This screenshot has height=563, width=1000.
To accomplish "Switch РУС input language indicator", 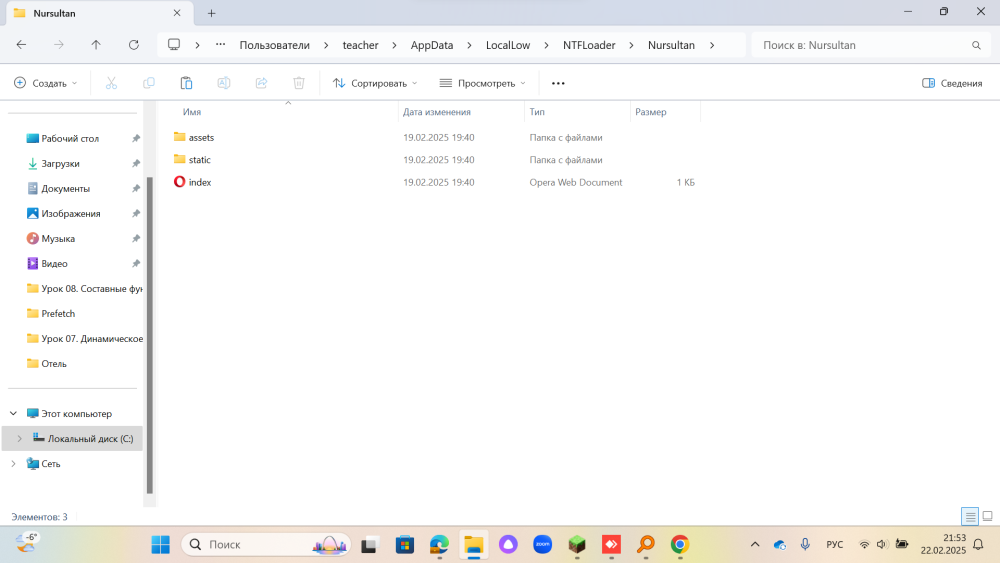I will (834, 545).
